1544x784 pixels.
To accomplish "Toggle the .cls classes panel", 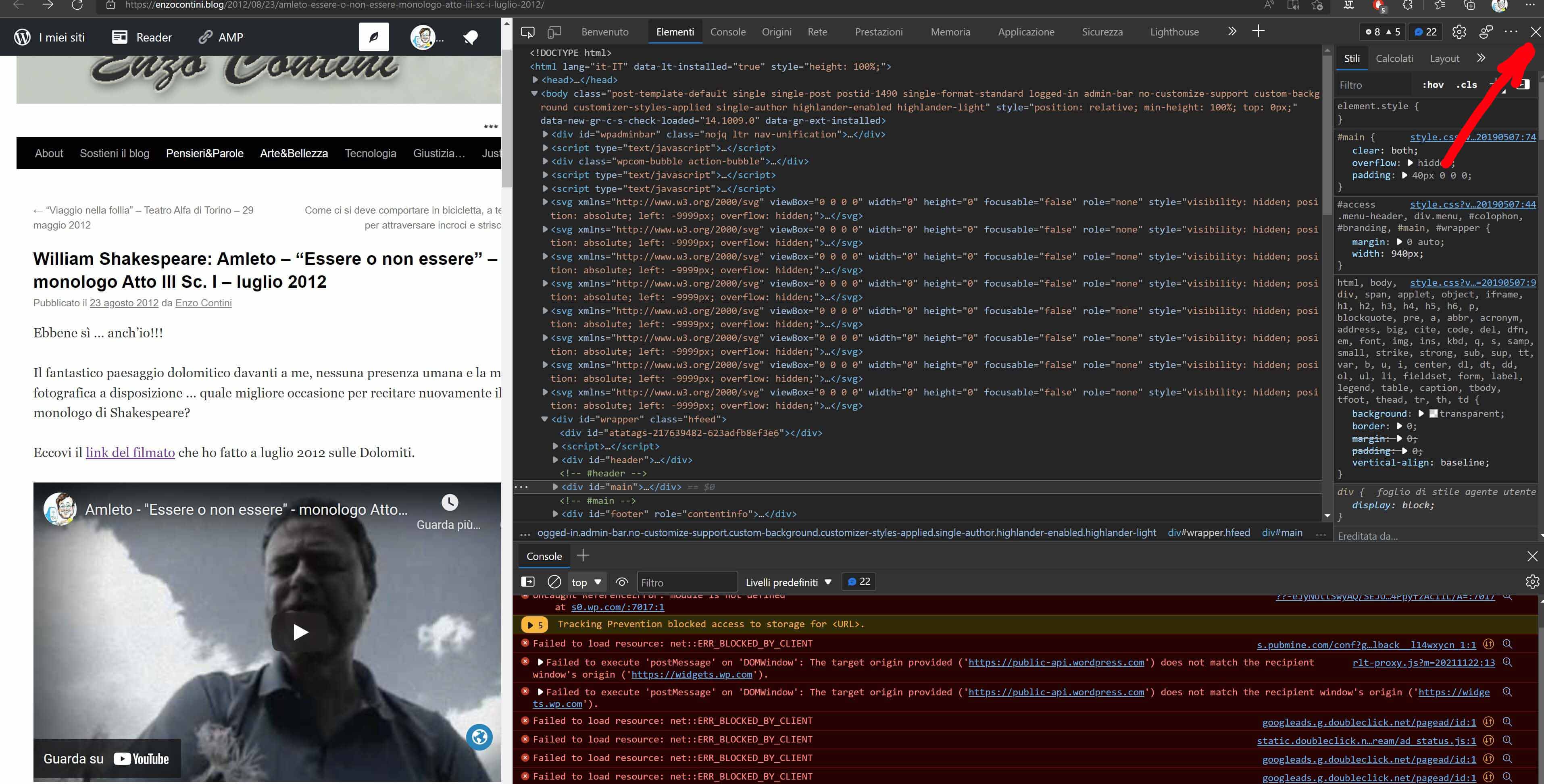I will 1466,85.
